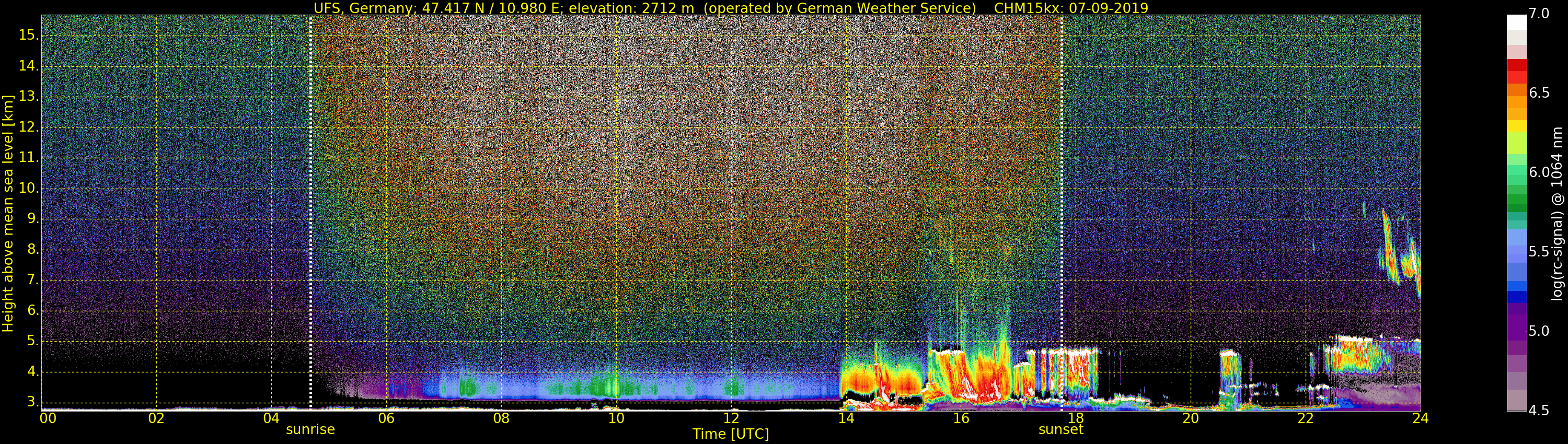The height and width of the screenshot is (444, 1568).
Task: Click the 12 hour tick label
Action: (731, 418)
